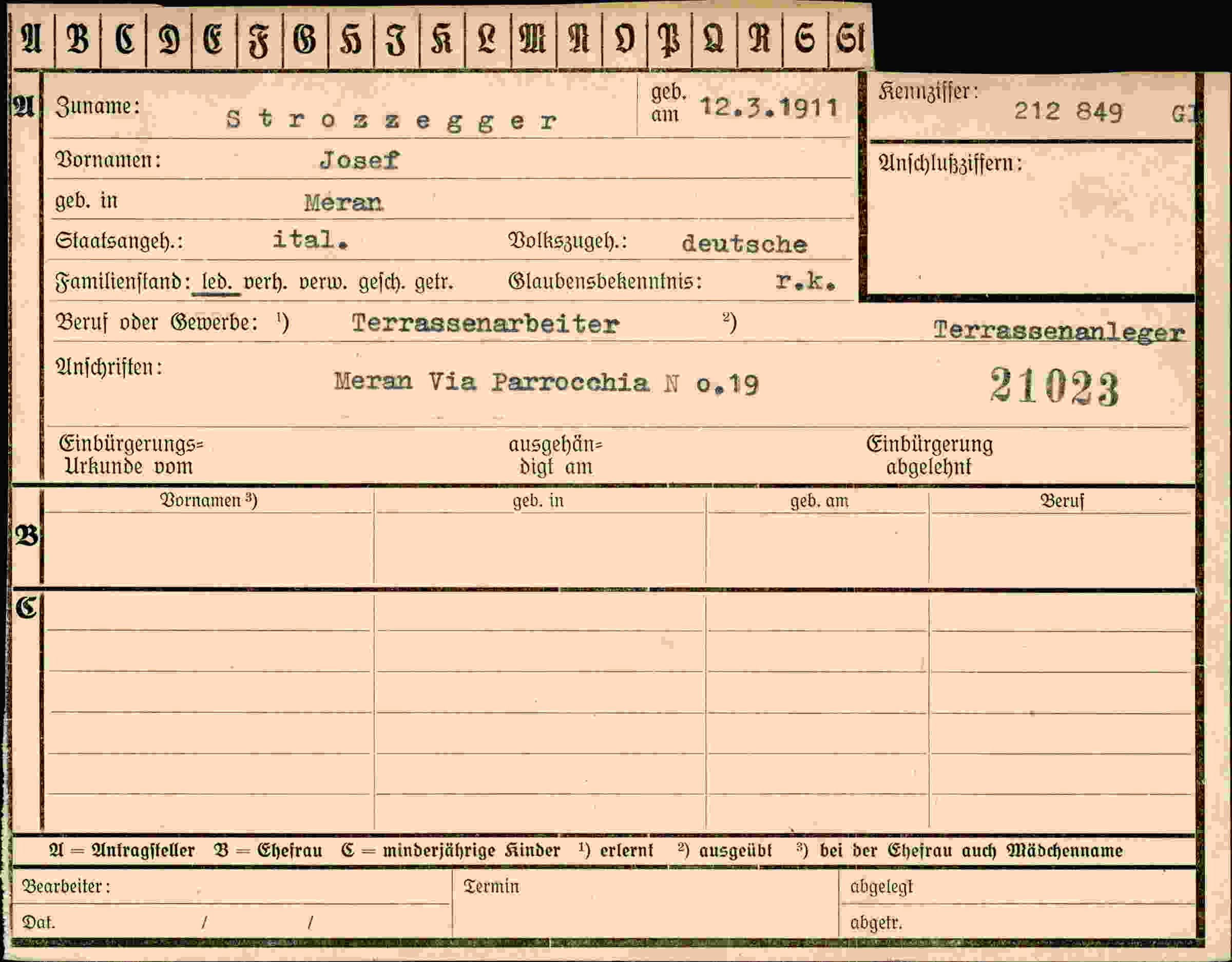Click the 'Dat.' field label

38,922
